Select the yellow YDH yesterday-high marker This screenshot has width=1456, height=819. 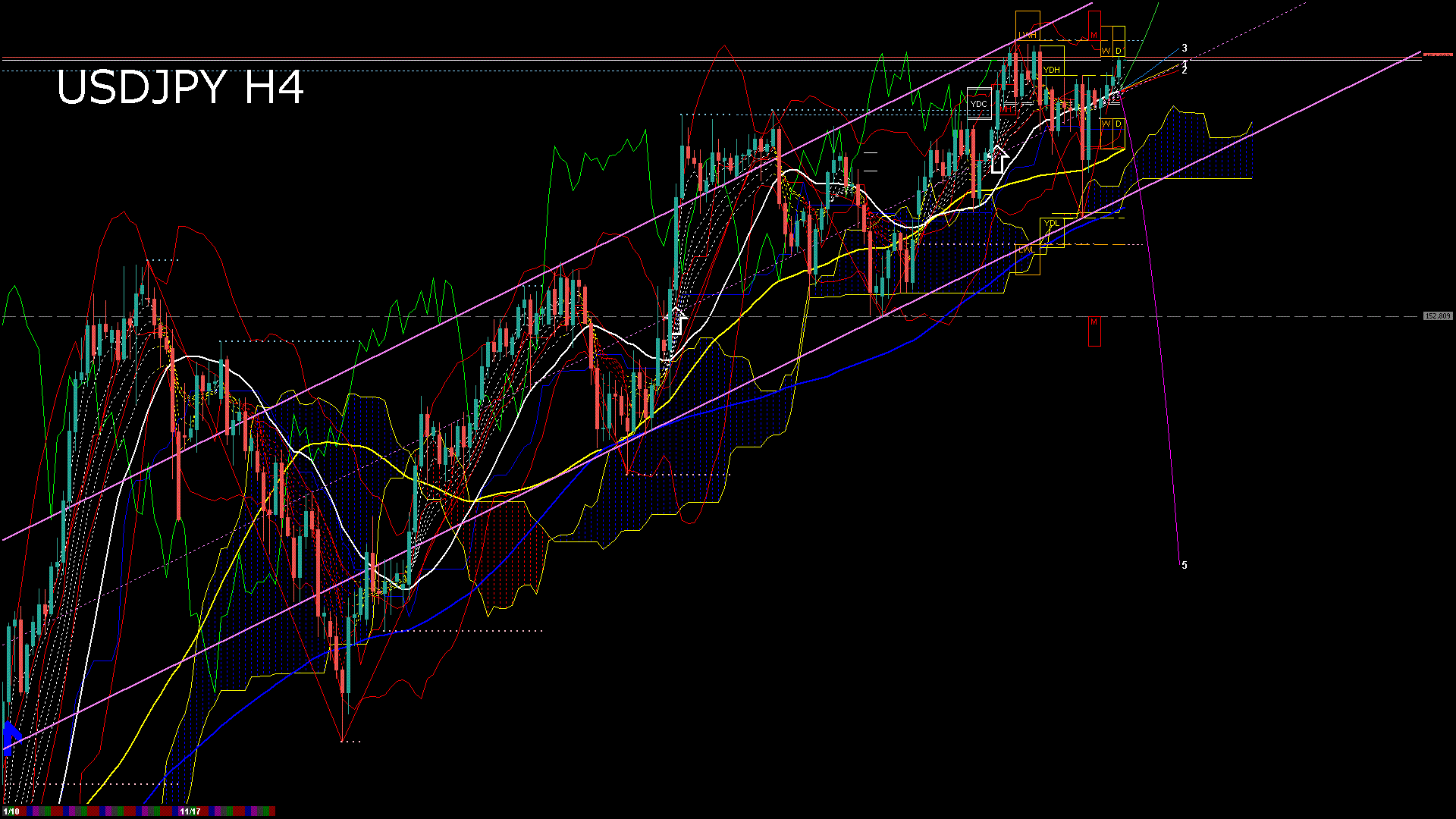pos(1053,70)
